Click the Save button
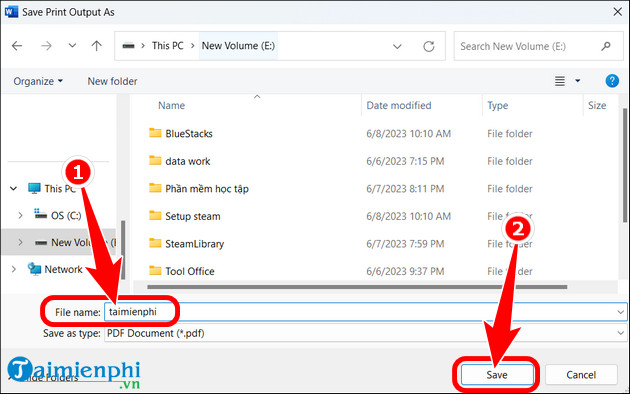 (497, 375)
